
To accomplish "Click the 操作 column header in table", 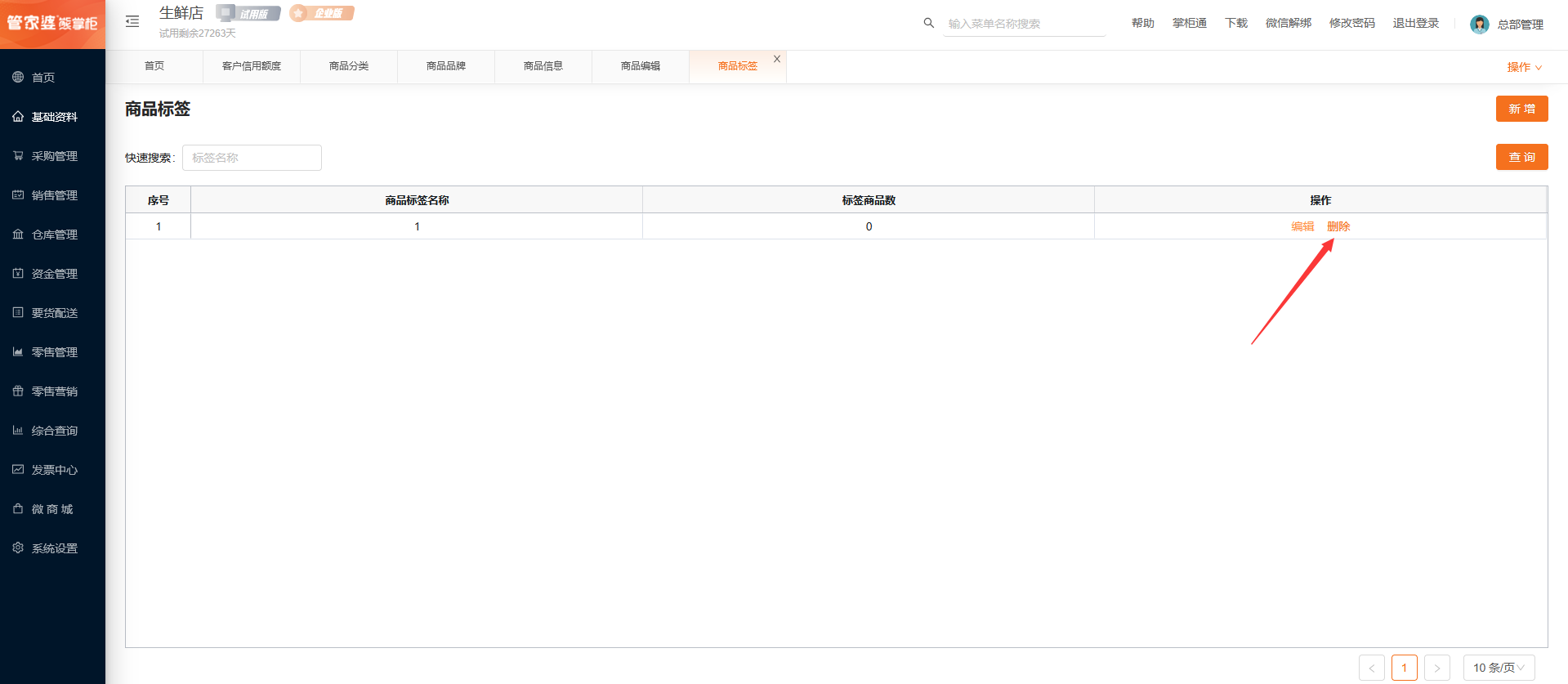I will pos(1320,200).
